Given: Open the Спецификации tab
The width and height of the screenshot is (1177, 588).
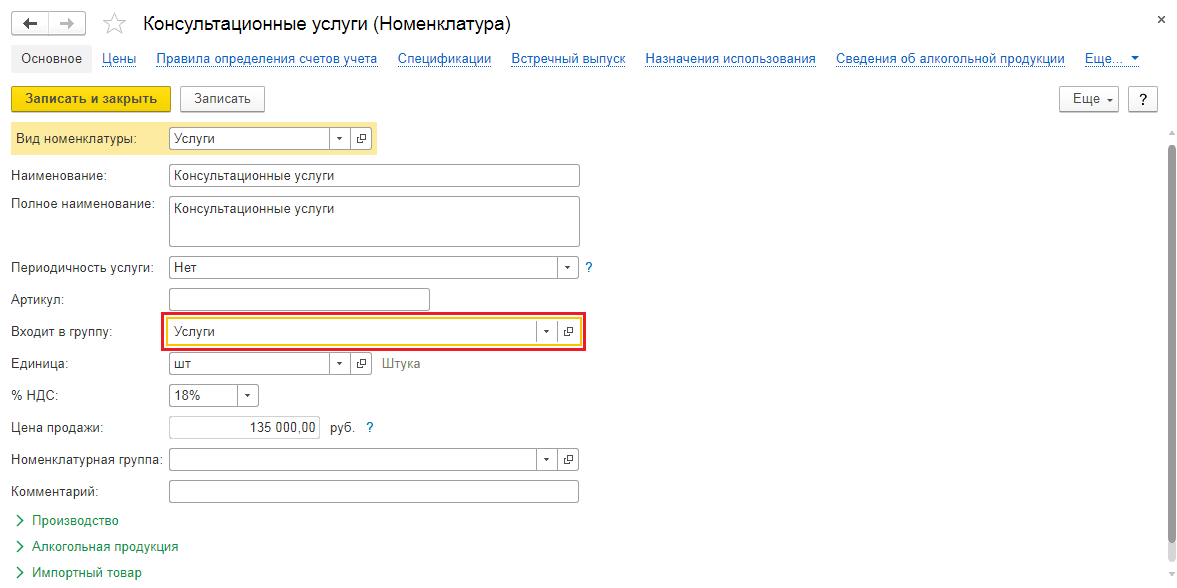Looking at the screenshot, I should 444,59.
